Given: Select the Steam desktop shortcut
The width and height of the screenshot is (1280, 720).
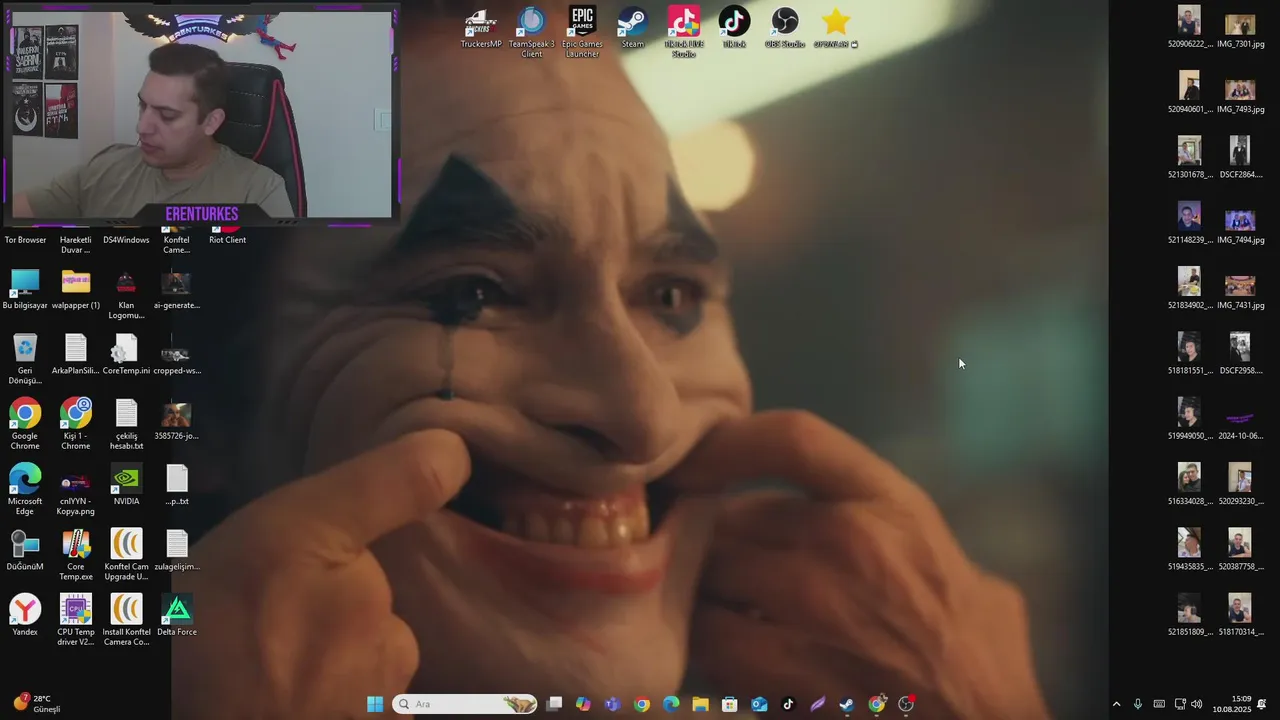Looking at the screenshot, I should (633, 28).
